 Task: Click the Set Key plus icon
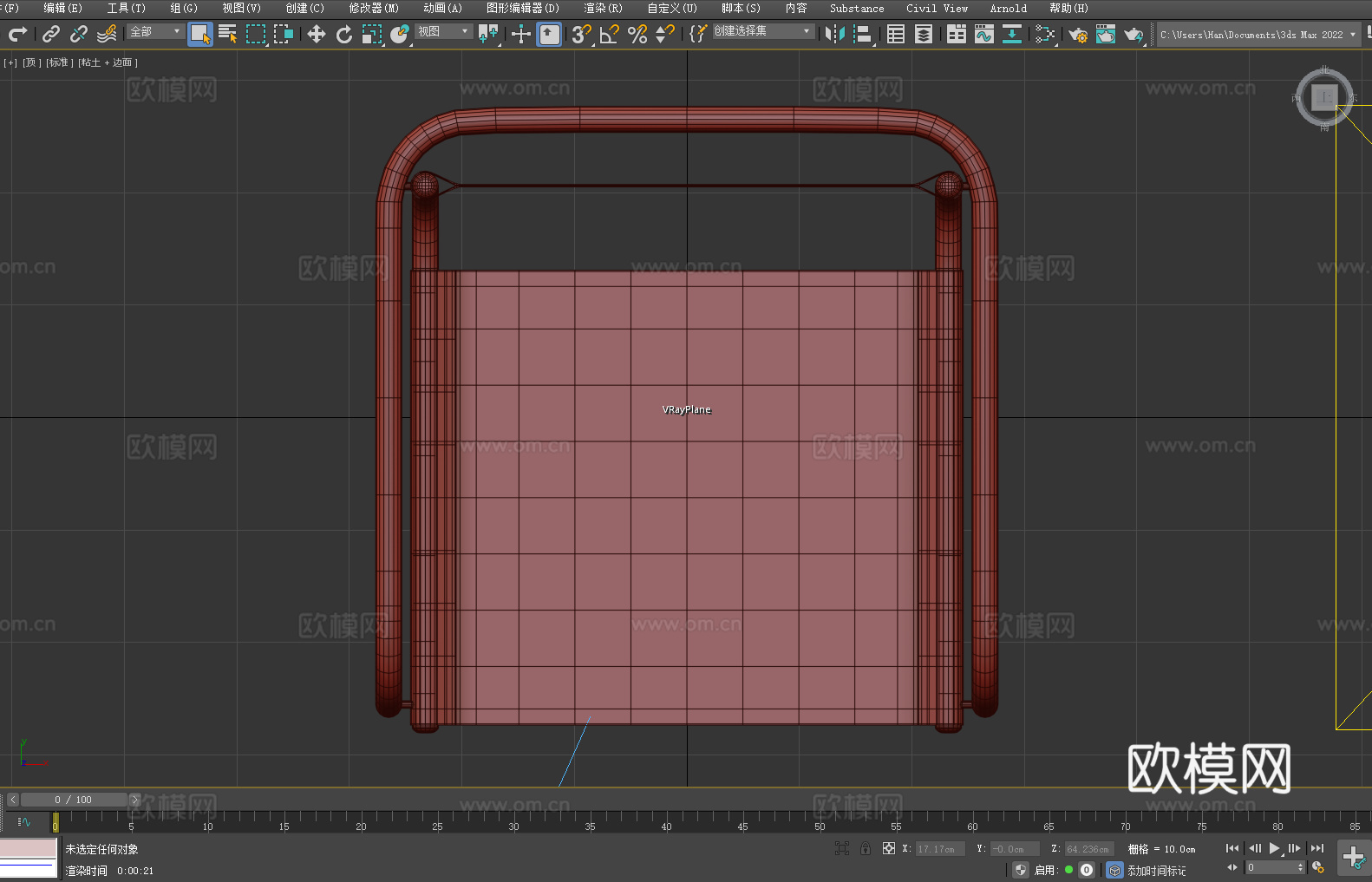pyautogui.click(x=1353, y=858)
